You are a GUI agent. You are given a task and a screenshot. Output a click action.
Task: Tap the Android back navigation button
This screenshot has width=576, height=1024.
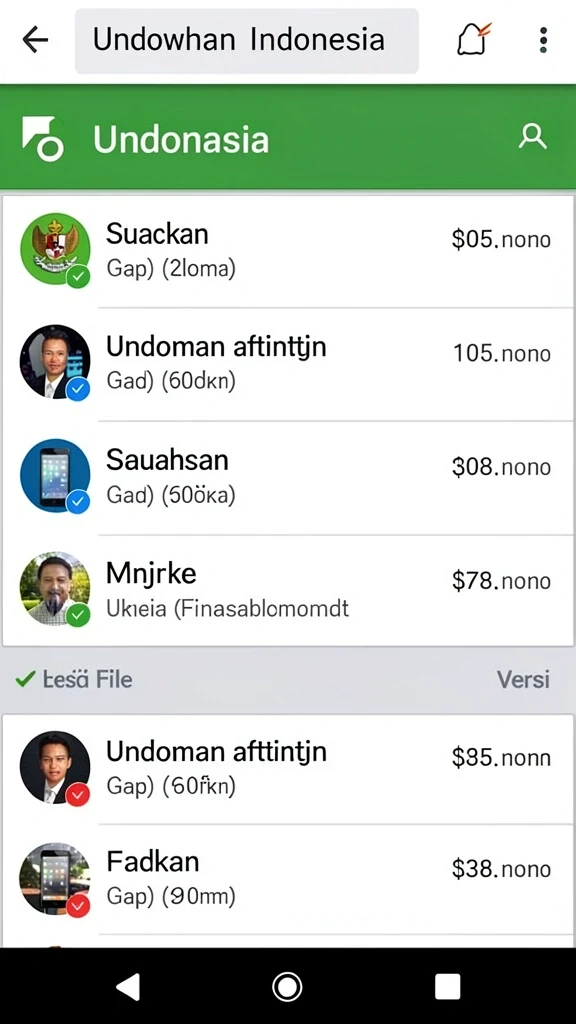[128, 987]
